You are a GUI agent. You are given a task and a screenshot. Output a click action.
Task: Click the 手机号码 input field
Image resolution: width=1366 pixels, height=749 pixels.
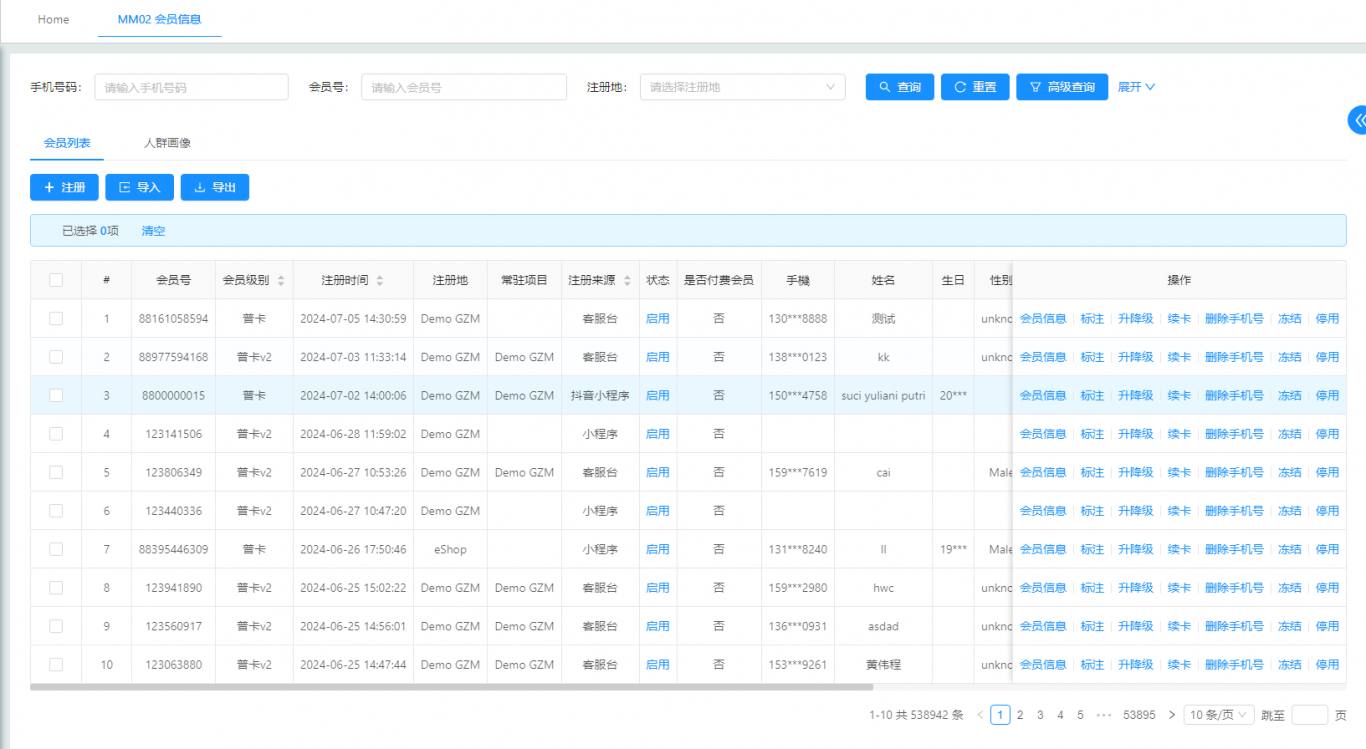pyautogui.click(x=191, y=87)
